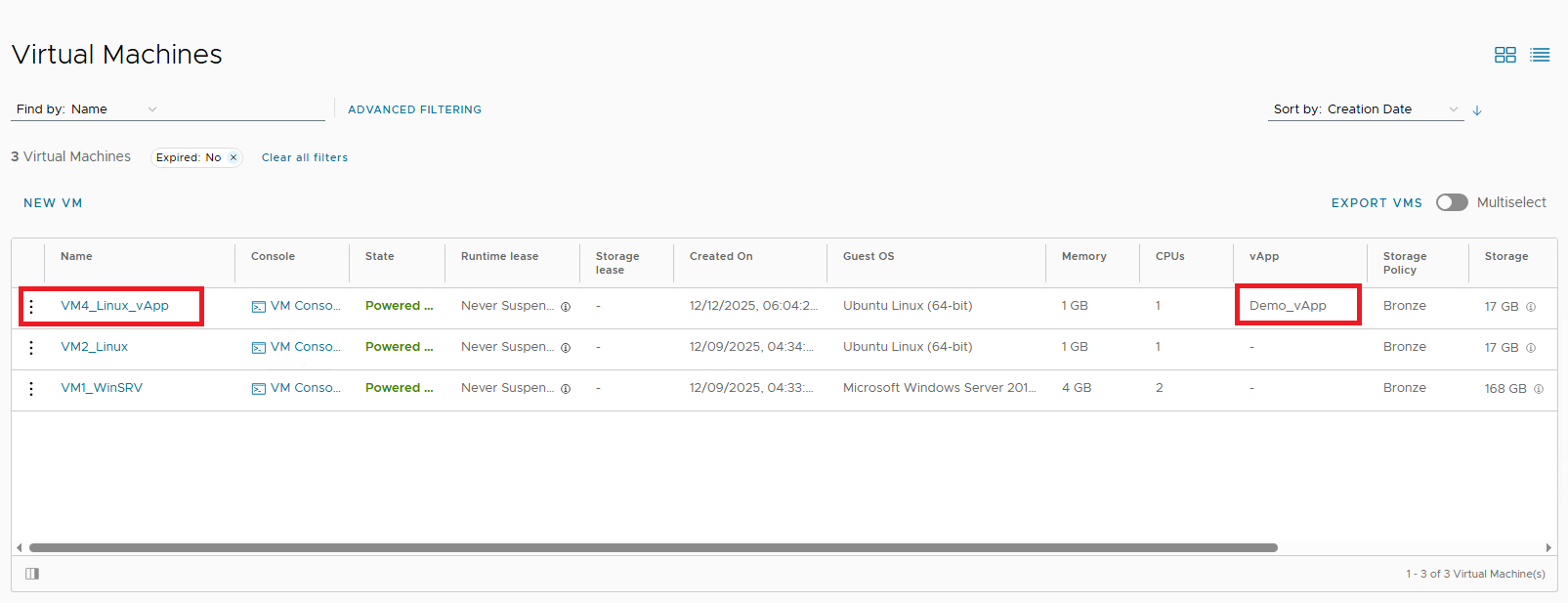Show storage info icon for VM4_Linux_vApp
Image resolution: width=1568 pixels, height=603 pixels.
point(1531,307)
